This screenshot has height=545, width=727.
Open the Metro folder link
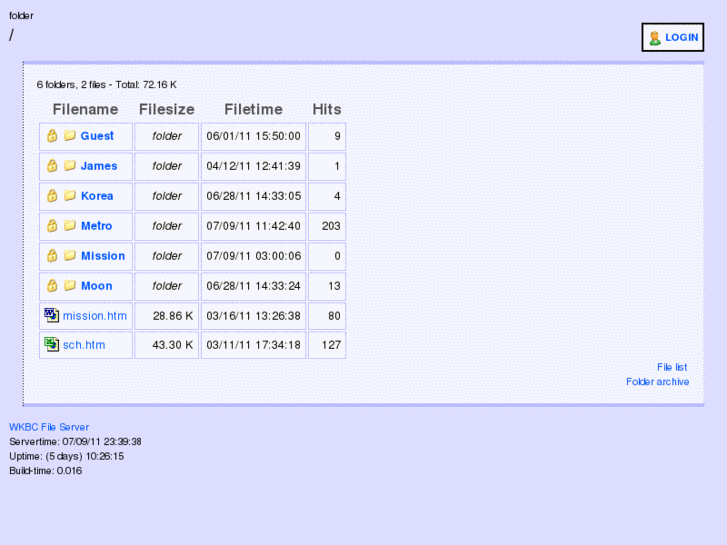[x=96, y=226]
